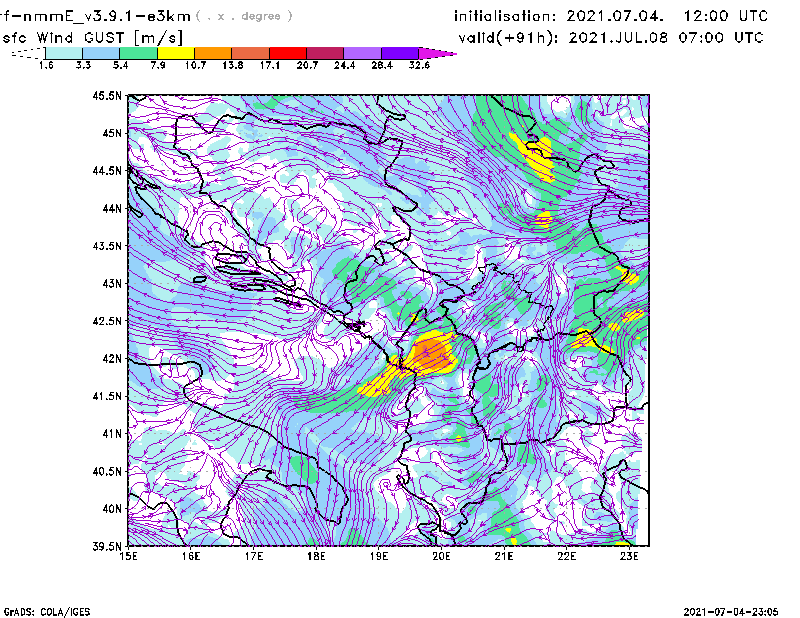Click the '2021-07-04-23:05' timestamp

[731, 612]
